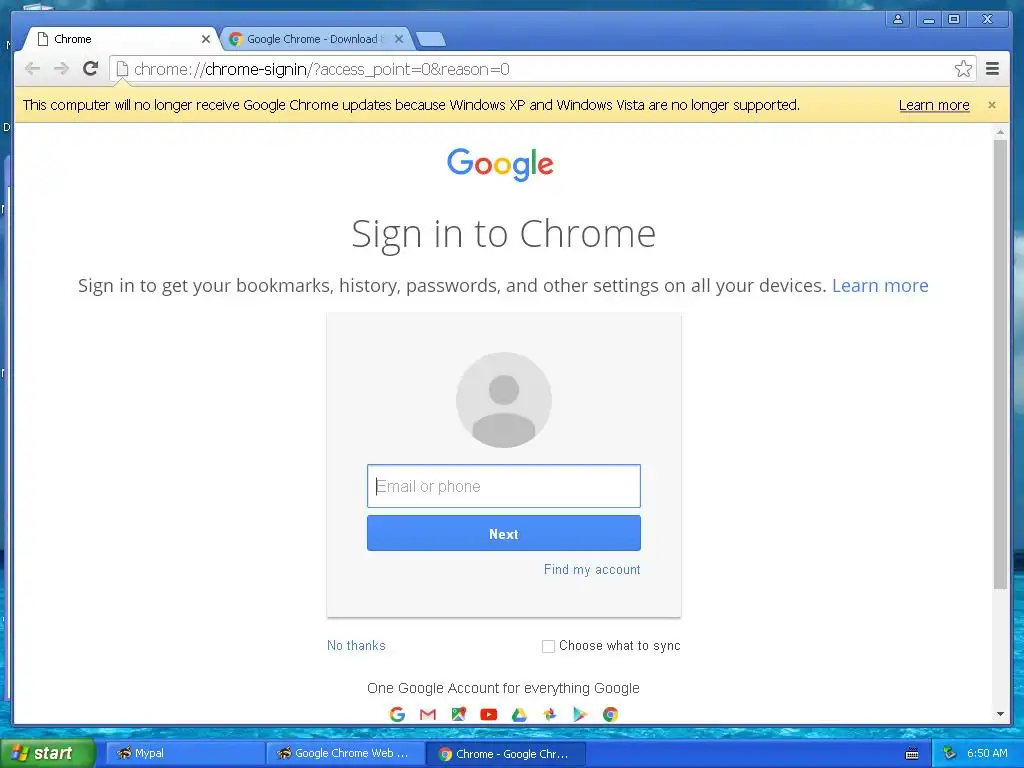Close the Google Chrome Download tab
Screen dimensions: 1024x768
point(399,39)
